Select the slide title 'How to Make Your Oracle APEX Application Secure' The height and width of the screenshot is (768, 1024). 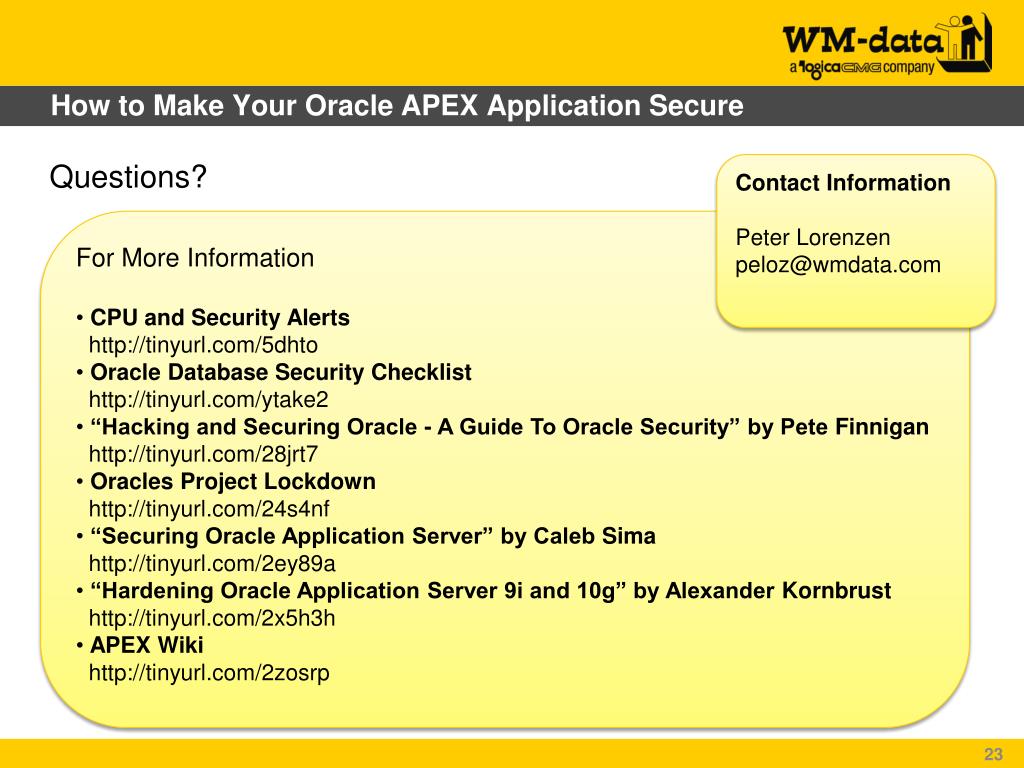[397, 106]
